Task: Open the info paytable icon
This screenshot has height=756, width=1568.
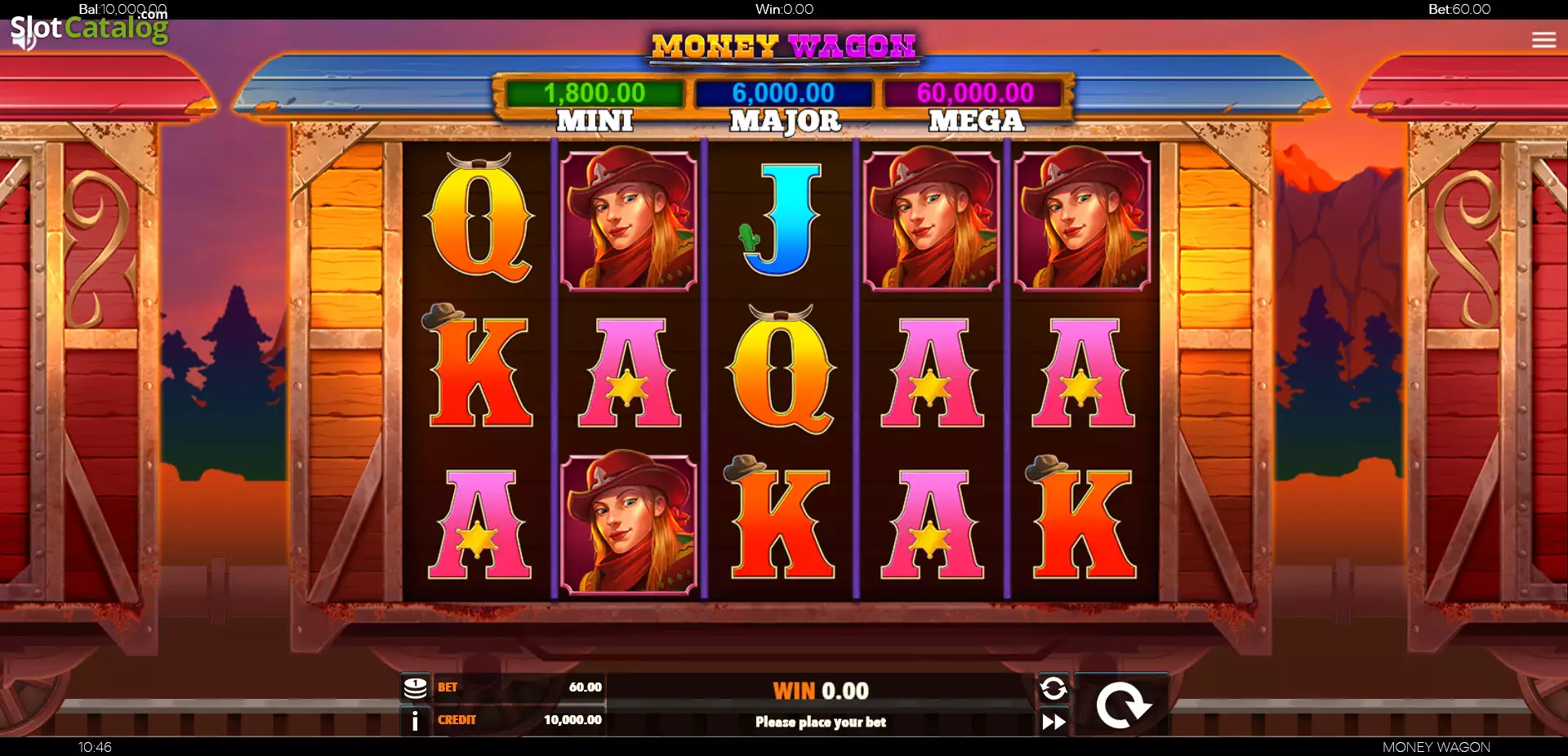Action: click(x=415, y=720)
